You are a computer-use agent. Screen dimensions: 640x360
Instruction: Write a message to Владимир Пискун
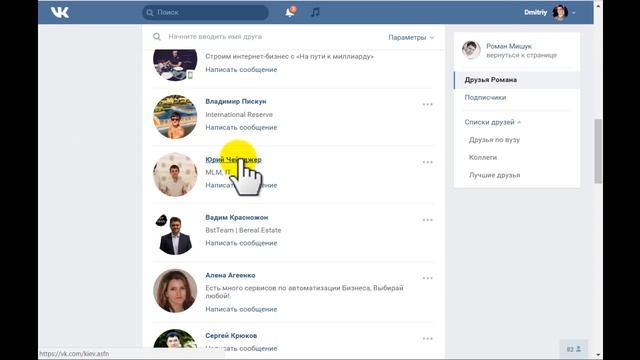point(241,127)
